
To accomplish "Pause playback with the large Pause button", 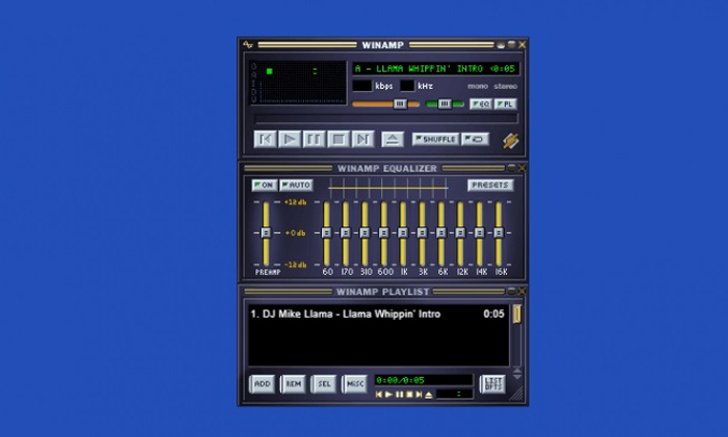I will click(x=314, y=139).
